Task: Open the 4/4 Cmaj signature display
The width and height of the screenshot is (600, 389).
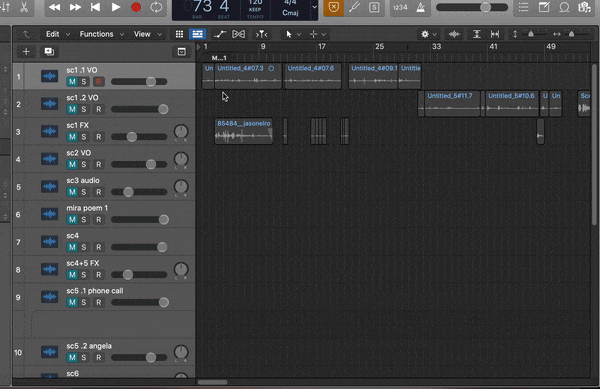Action: [x=290, y=8]
